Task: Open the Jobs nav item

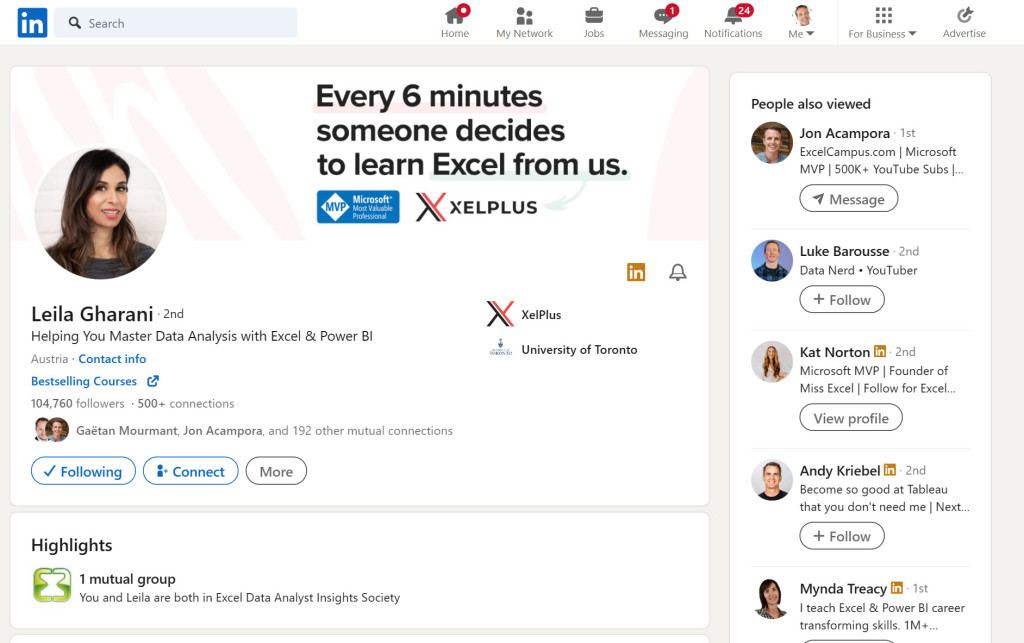Action: coord(594,23)
